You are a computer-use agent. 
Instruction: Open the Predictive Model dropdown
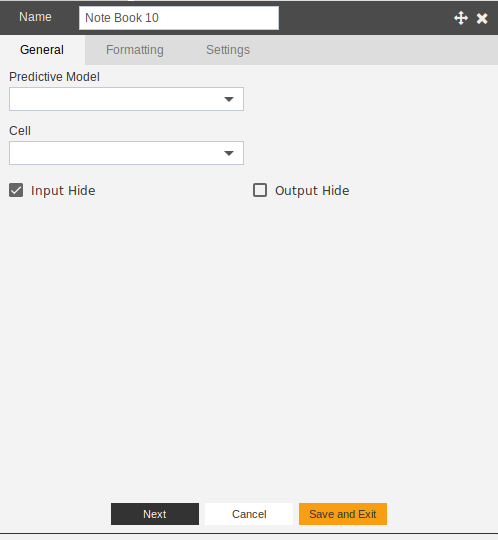tap(126, 99)
